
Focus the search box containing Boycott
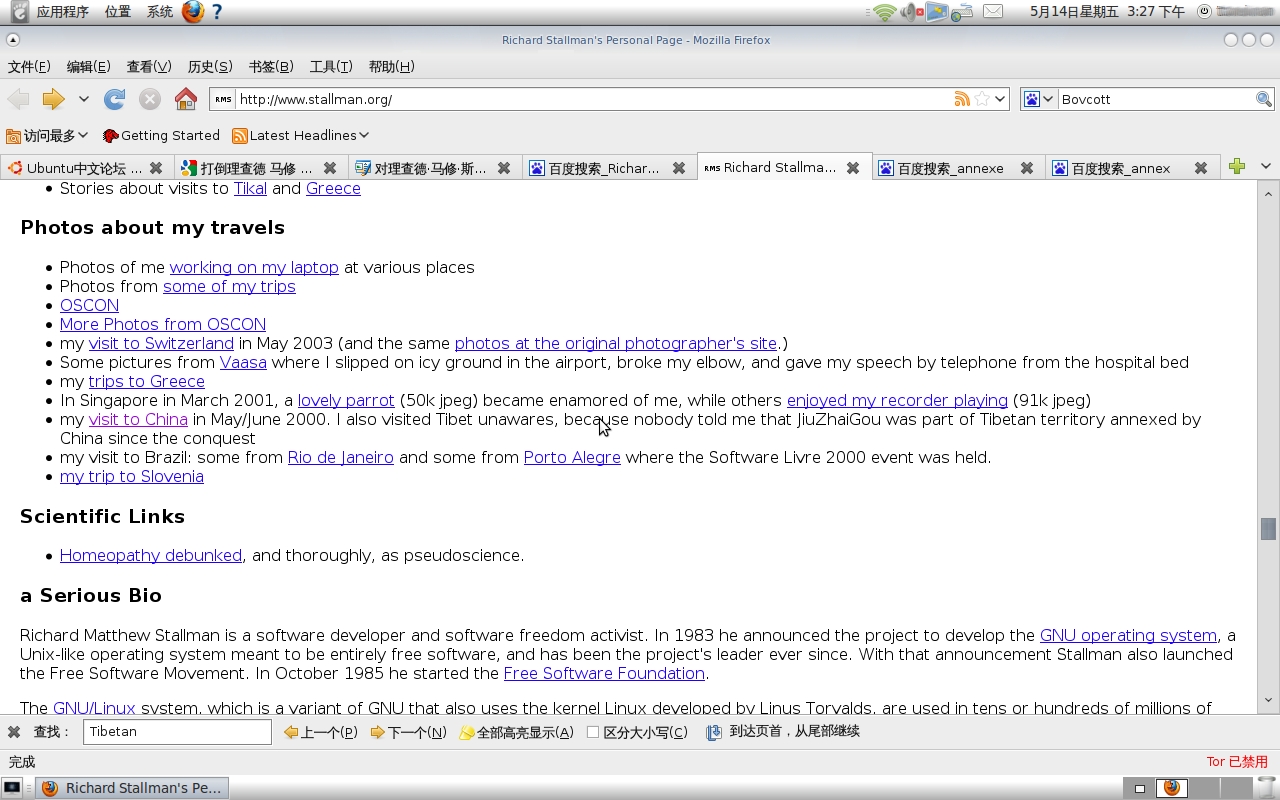1156,99
